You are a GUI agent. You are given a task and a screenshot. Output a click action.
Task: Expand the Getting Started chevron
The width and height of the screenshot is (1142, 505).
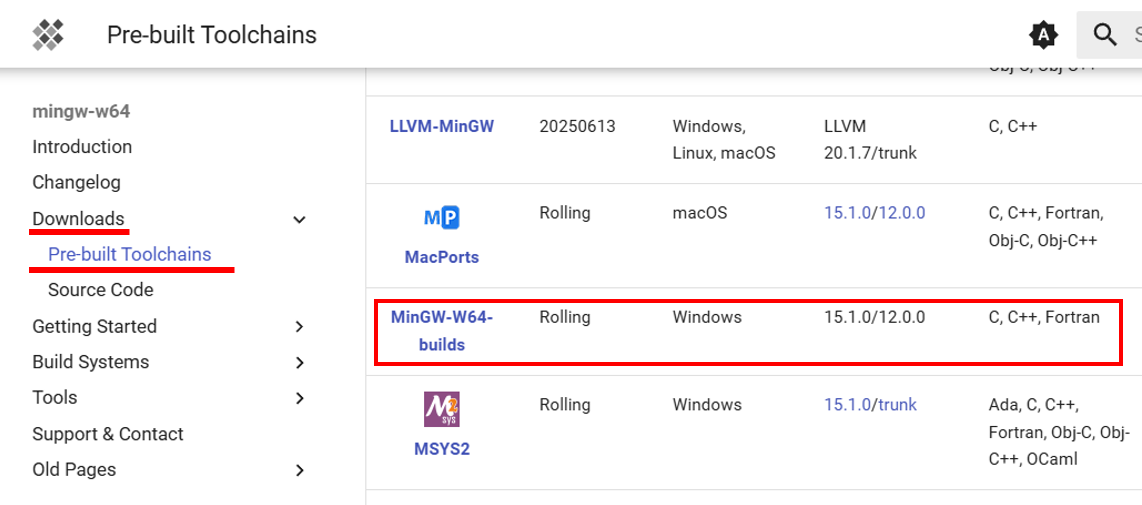[299, 326]
